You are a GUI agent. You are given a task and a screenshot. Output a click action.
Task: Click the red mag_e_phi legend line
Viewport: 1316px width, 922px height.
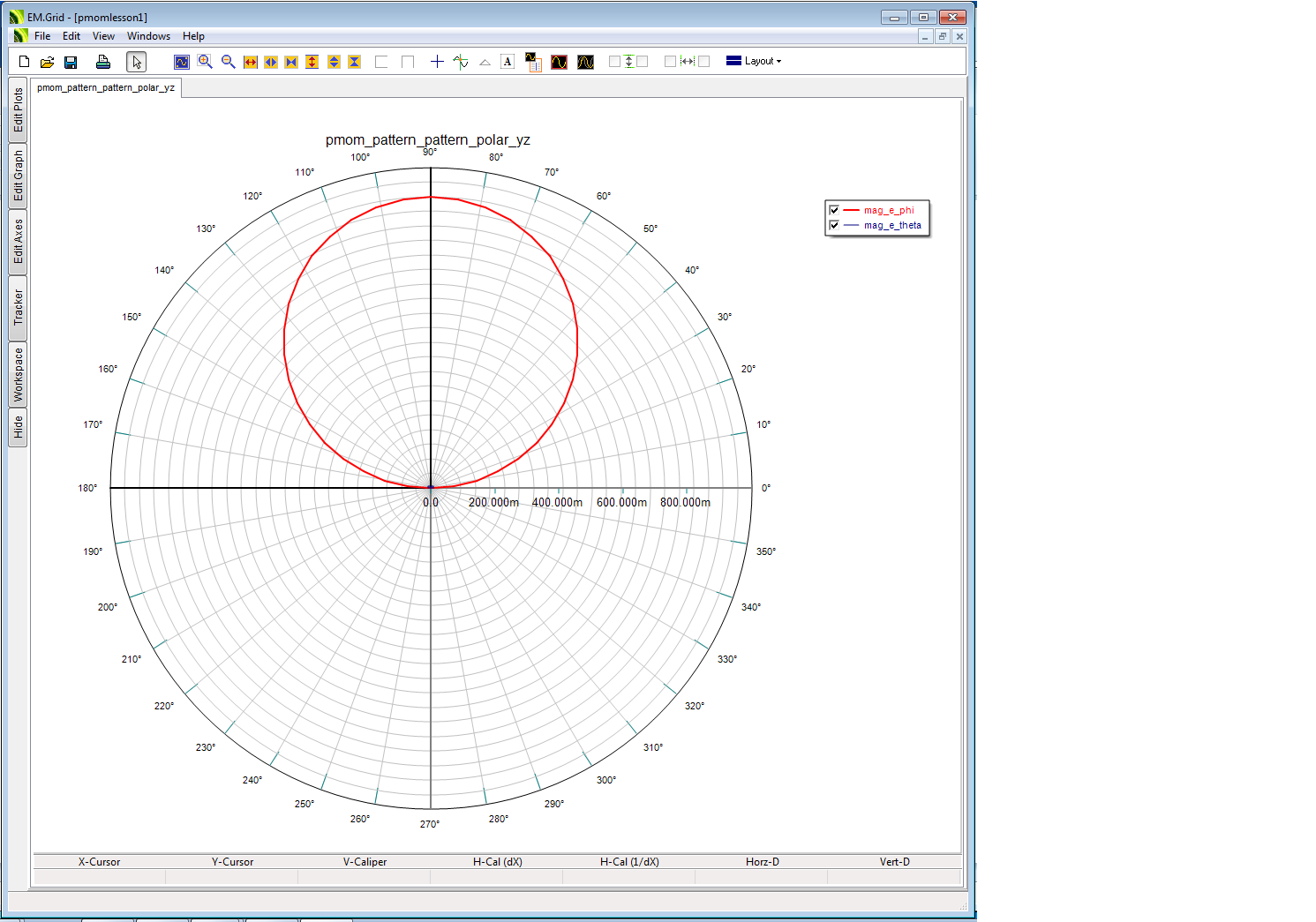tap(851, 210)
